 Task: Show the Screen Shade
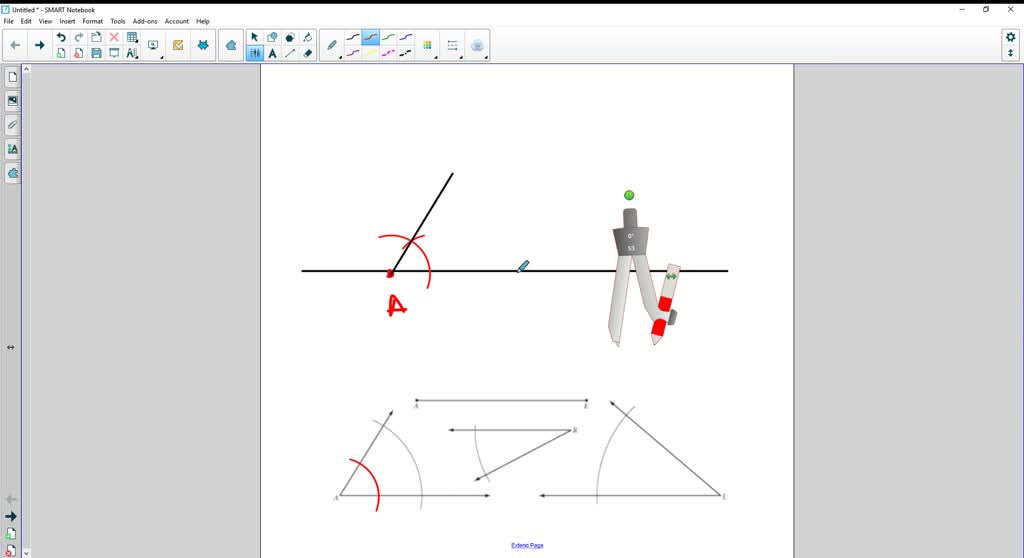(114, 53)
